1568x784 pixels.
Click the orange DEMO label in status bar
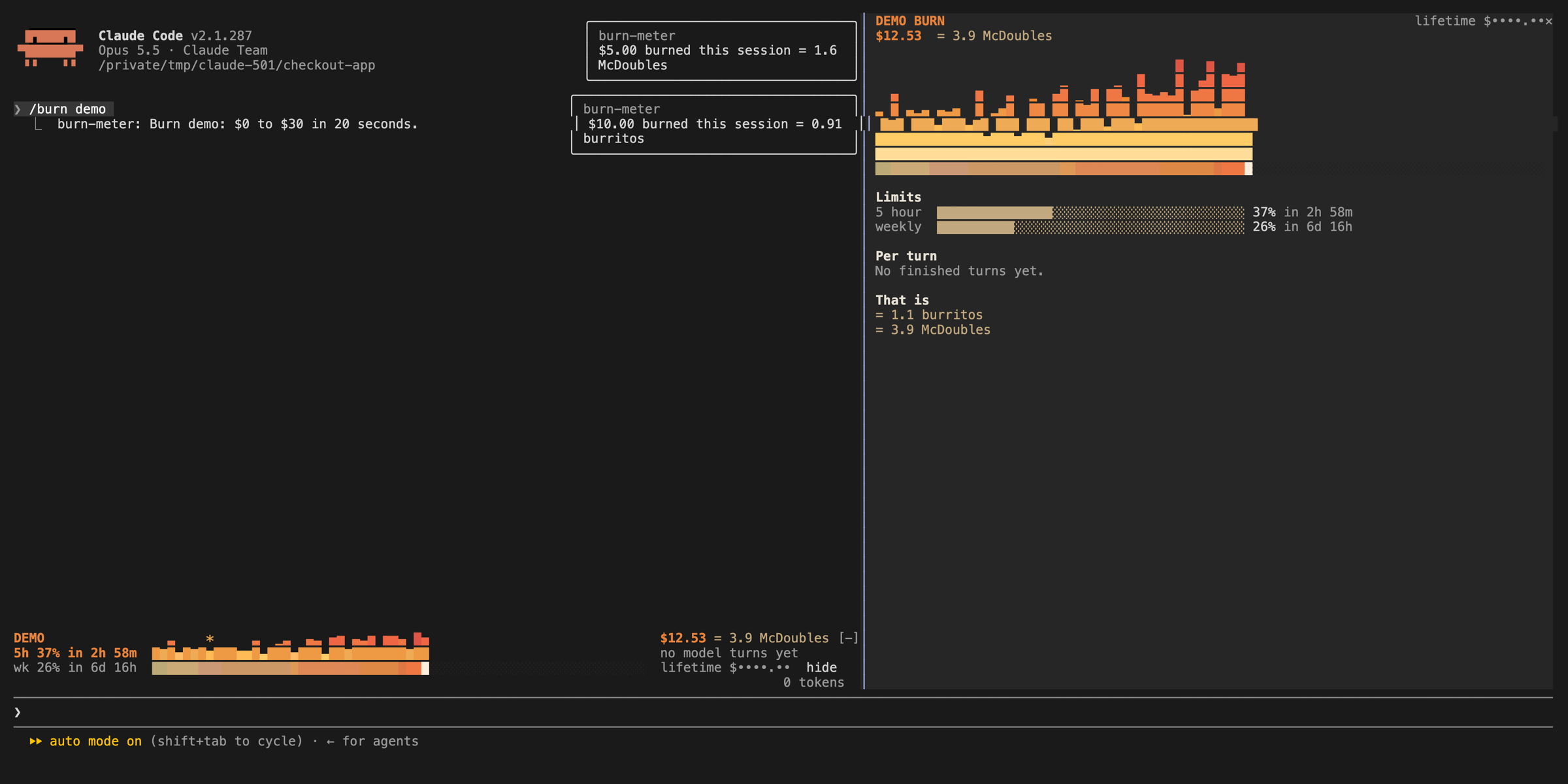(29, 638)
